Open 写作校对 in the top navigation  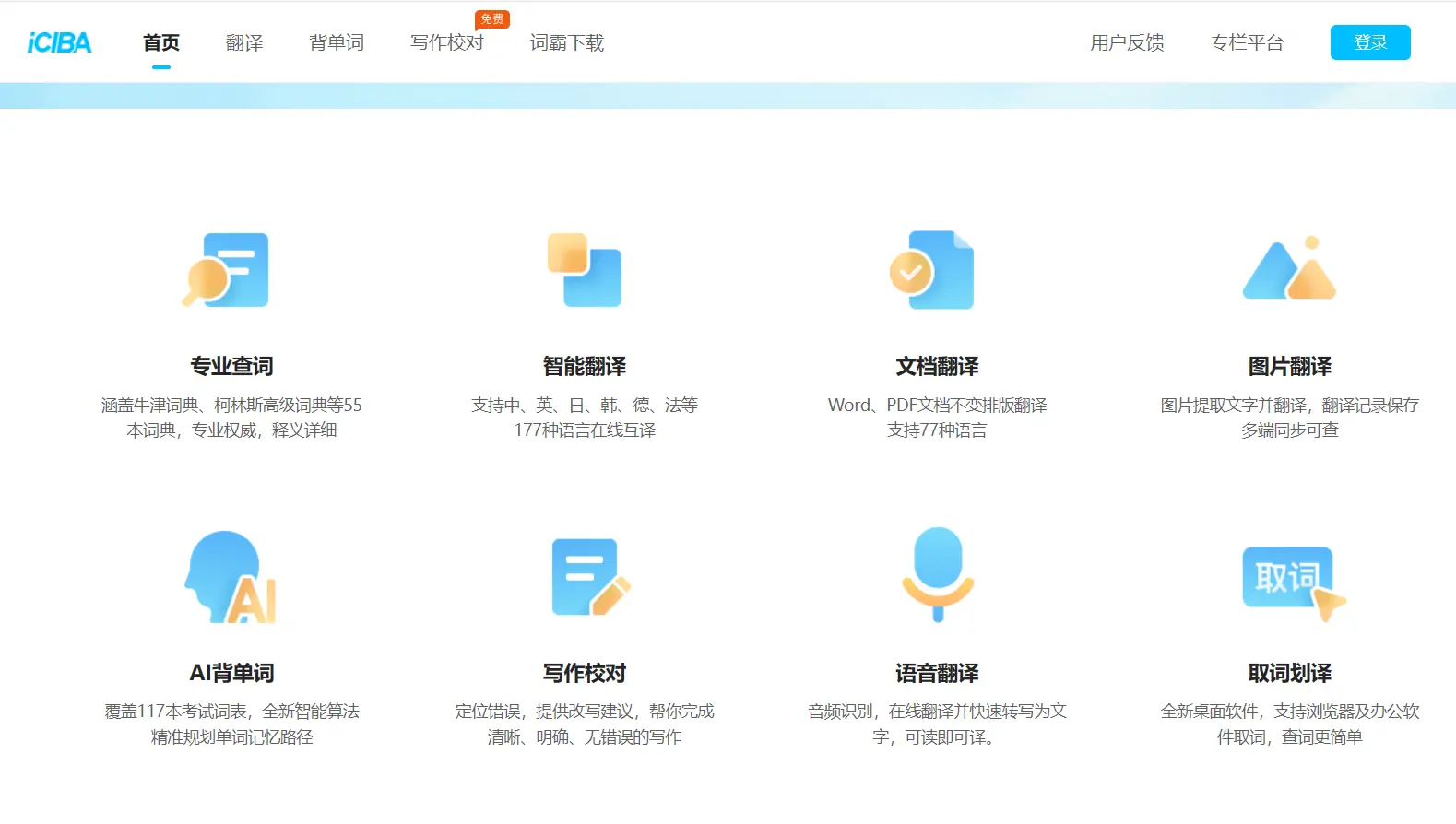(447, 42)
